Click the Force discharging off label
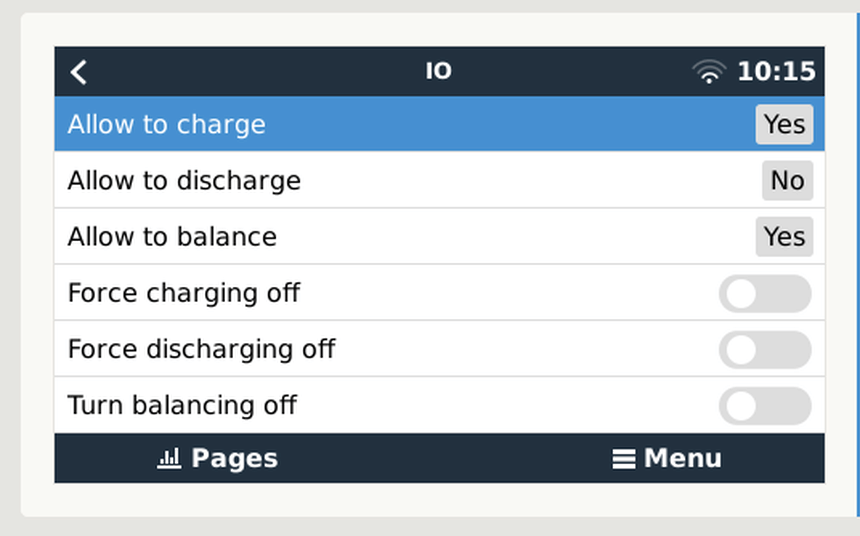860x536 pixels. (x=201, y=349)
